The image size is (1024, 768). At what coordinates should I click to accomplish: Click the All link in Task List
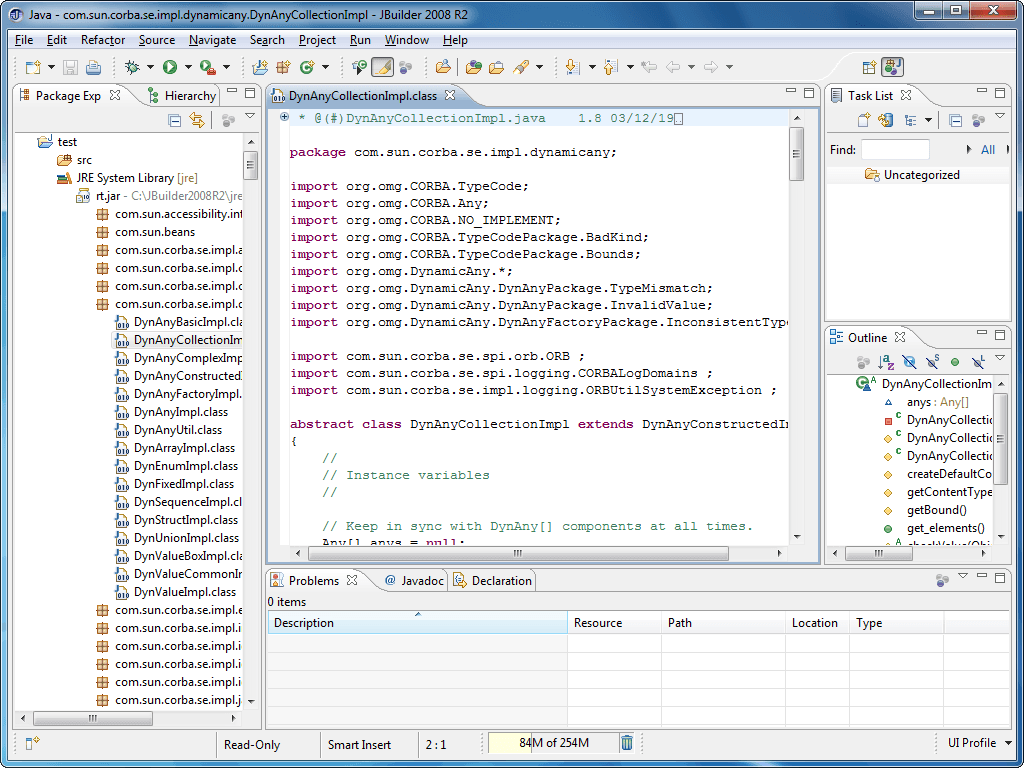(988, 150)
